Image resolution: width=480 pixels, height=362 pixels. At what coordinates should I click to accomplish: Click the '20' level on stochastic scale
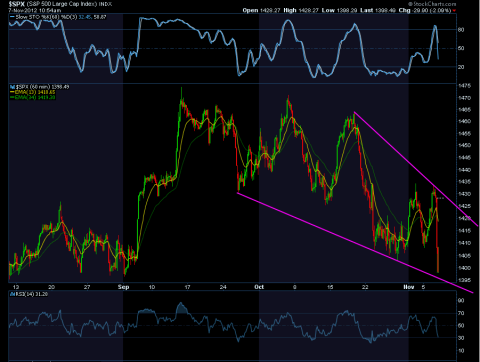[x=461, y=67]
